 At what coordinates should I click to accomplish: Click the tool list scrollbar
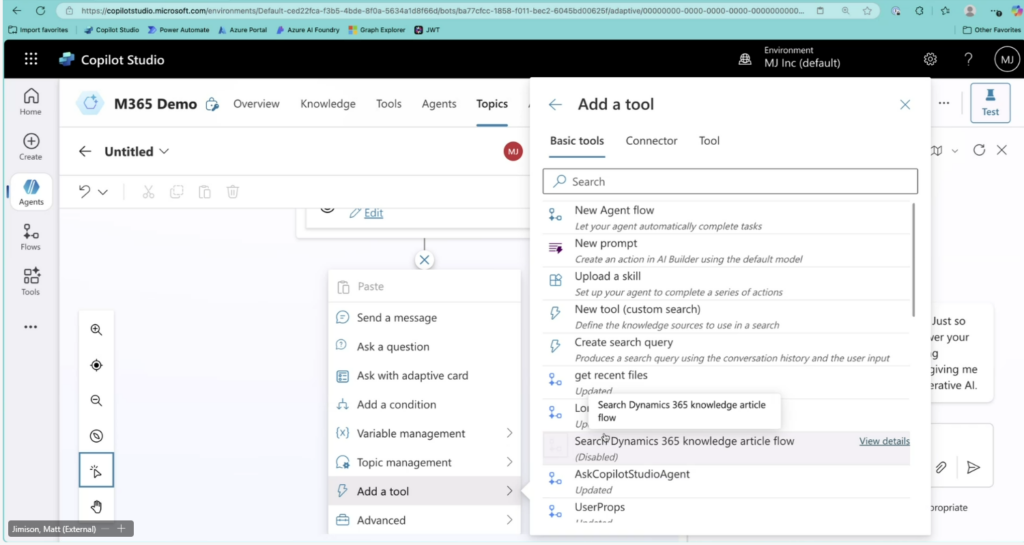(x=913, y=260)
